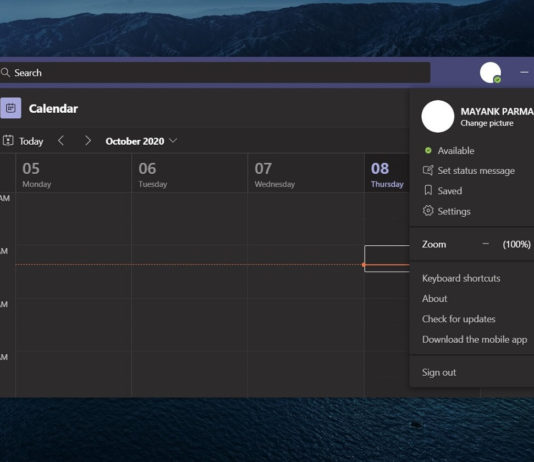Open the About submenu
The image size is (534, 462).
coord(434,299)
